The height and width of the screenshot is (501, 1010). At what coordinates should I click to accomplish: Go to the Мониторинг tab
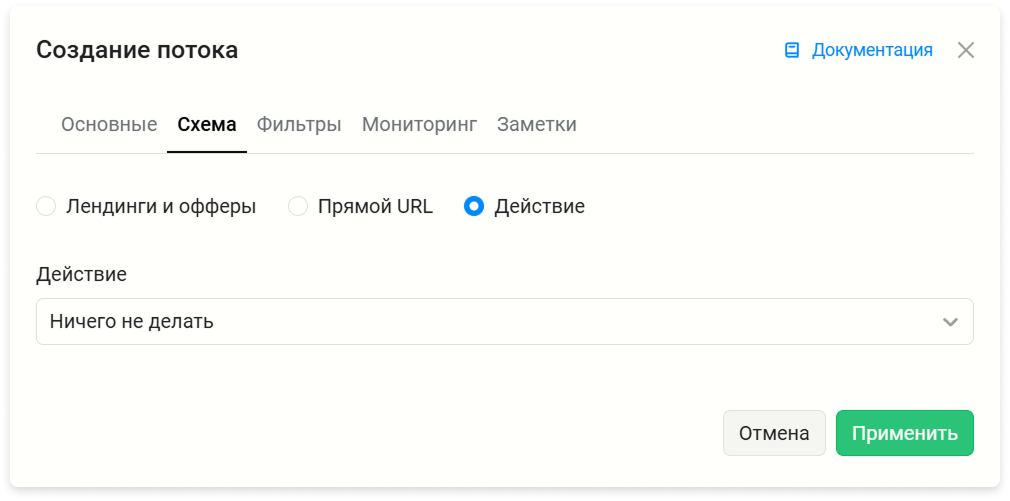tap(419, 124)
